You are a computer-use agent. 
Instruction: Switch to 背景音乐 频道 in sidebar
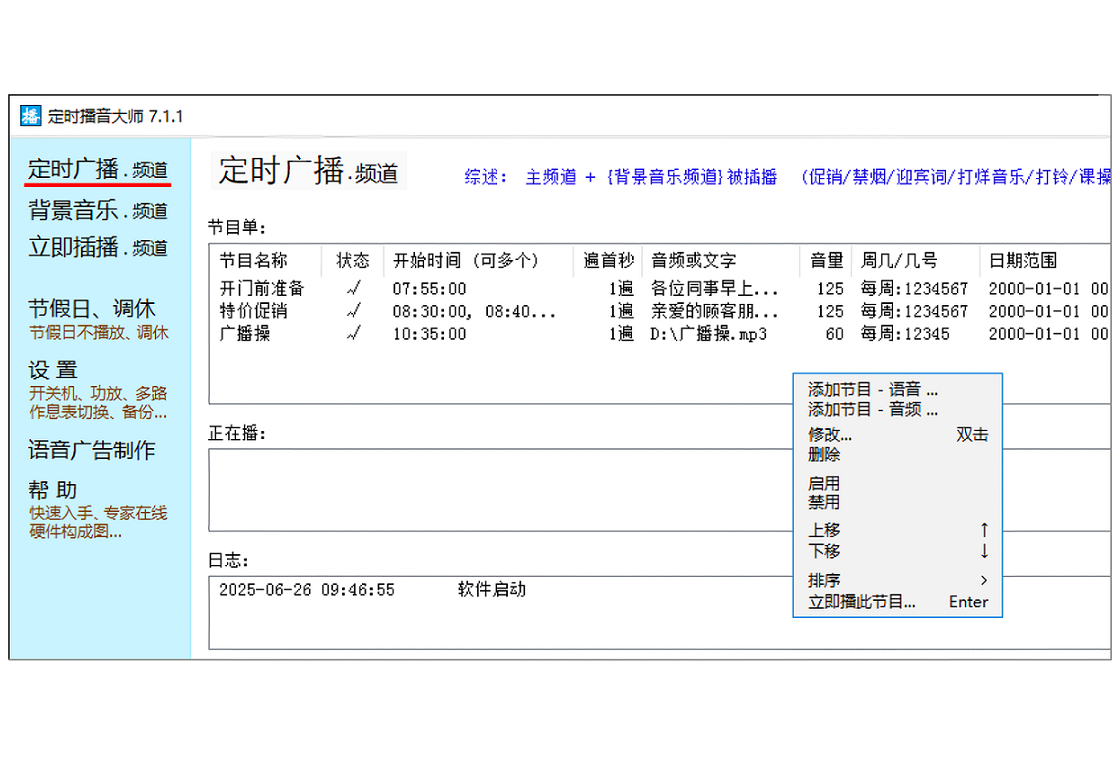(x=97, y=211)
